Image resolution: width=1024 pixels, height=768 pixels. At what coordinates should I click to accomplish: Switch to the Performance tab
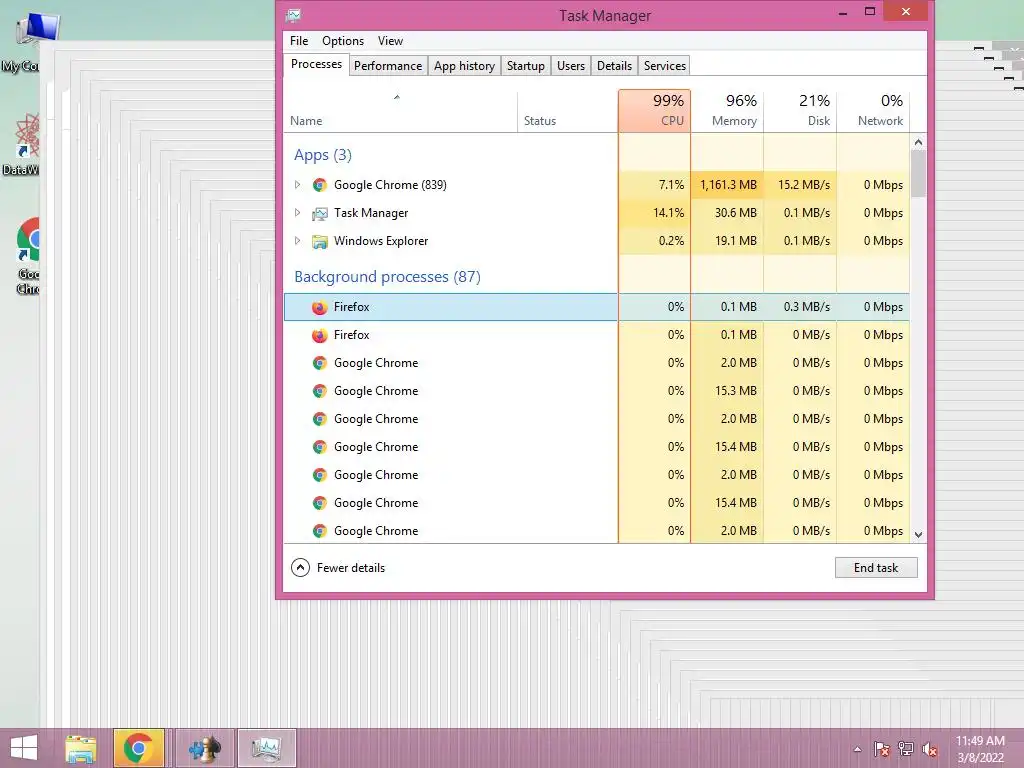[388, 66]
